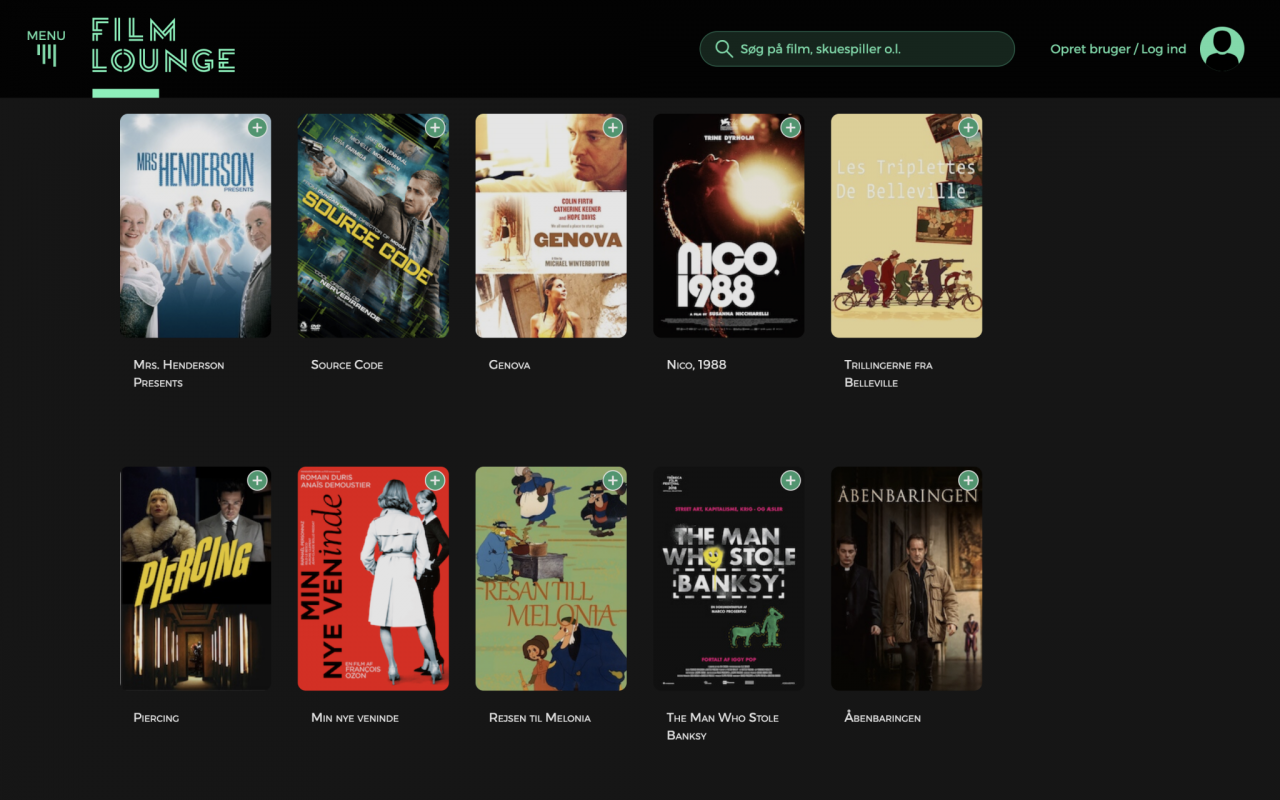Open the Source Code movie poster
This screenshot has width=1280, height=800.
tap(373, 226)
